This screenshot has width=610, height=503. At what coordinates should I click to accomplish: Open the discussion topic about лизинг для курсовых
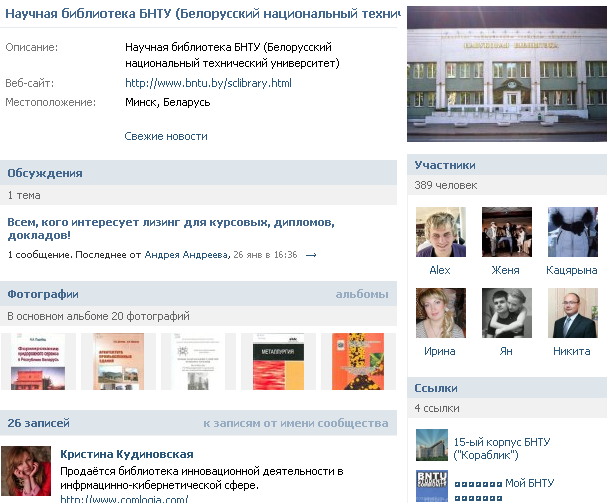[171, 228]
